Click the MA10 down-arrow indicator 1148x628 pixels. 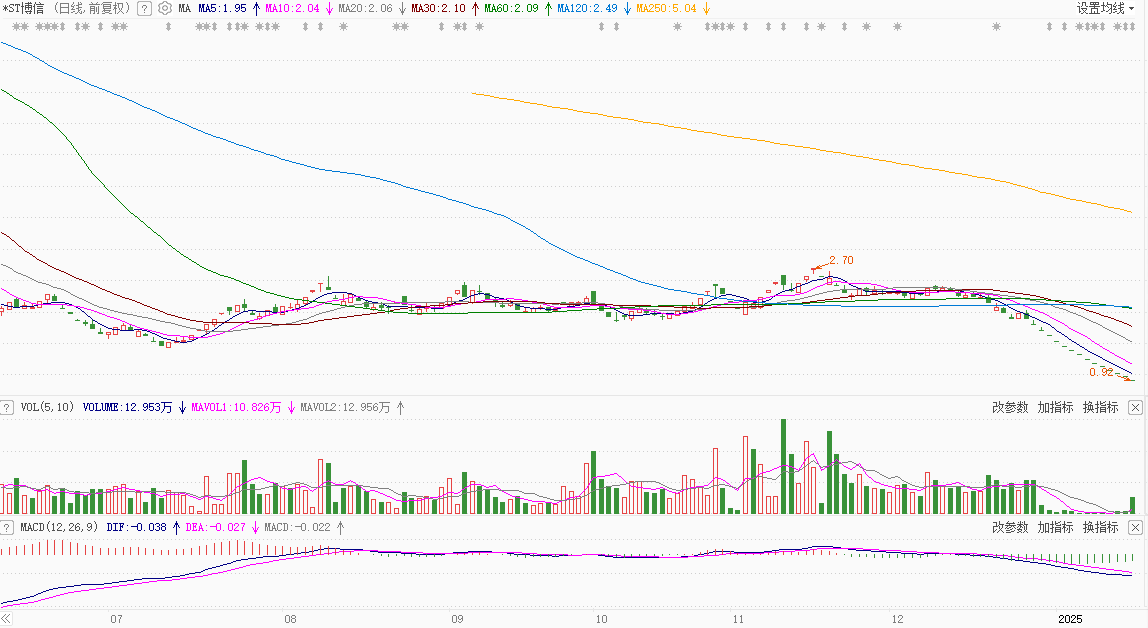pyautogui.click(x=329, y=9)
